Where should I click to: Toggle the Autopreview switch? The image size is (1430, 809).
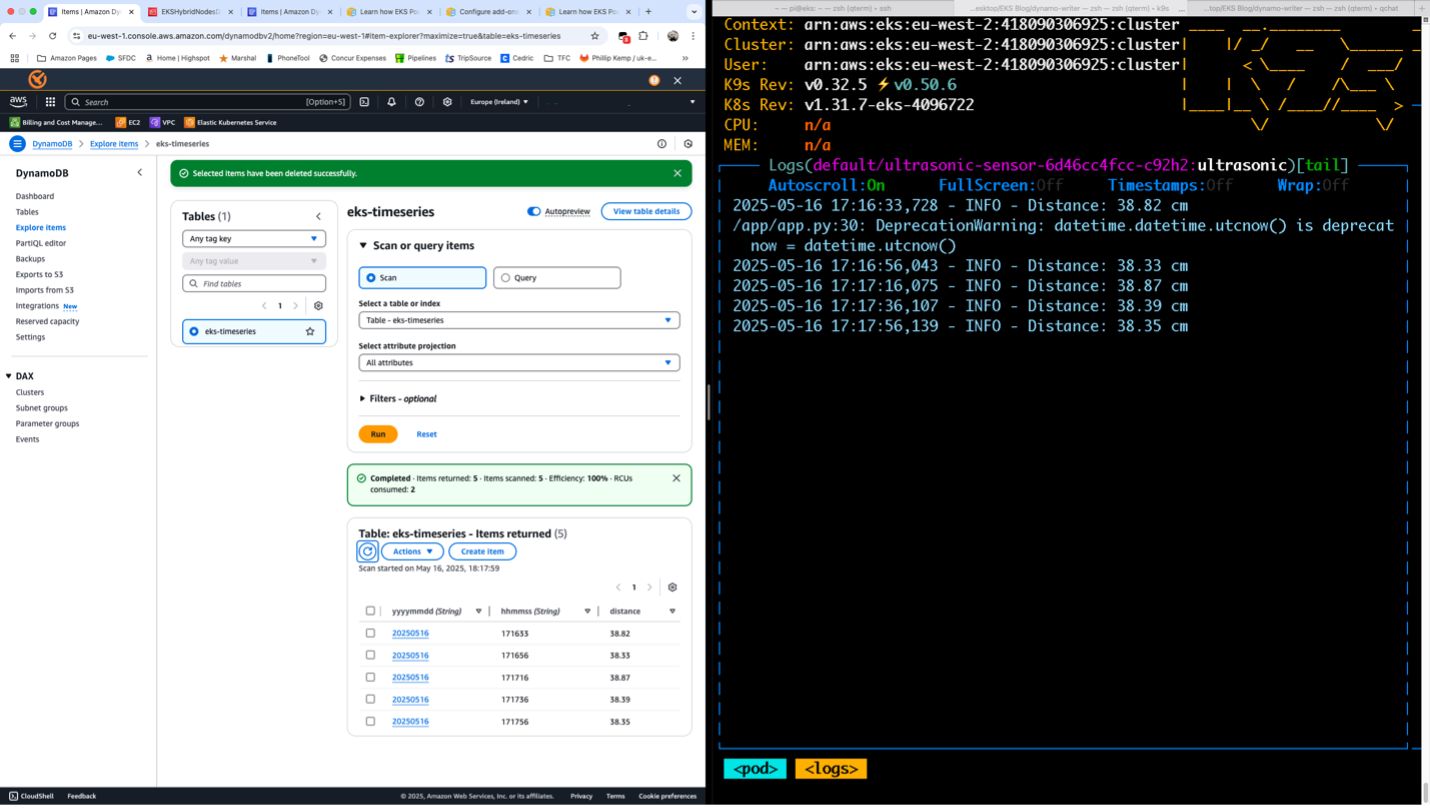[x=534, y=211]
